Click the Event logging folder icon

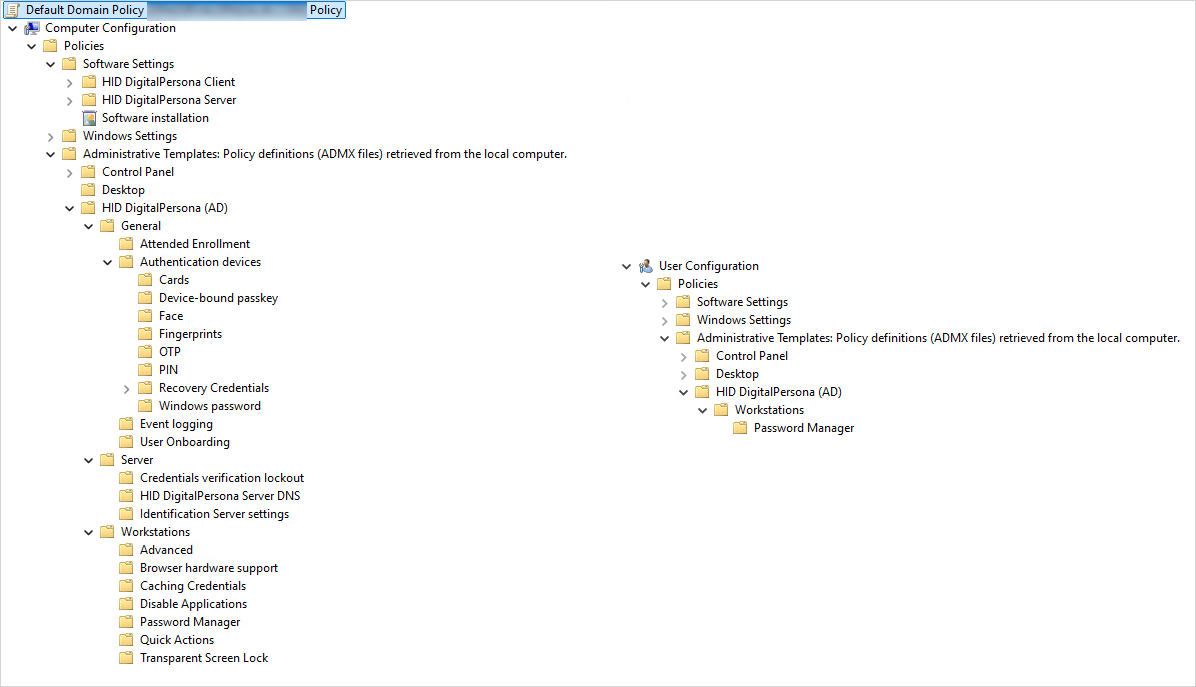126,424
